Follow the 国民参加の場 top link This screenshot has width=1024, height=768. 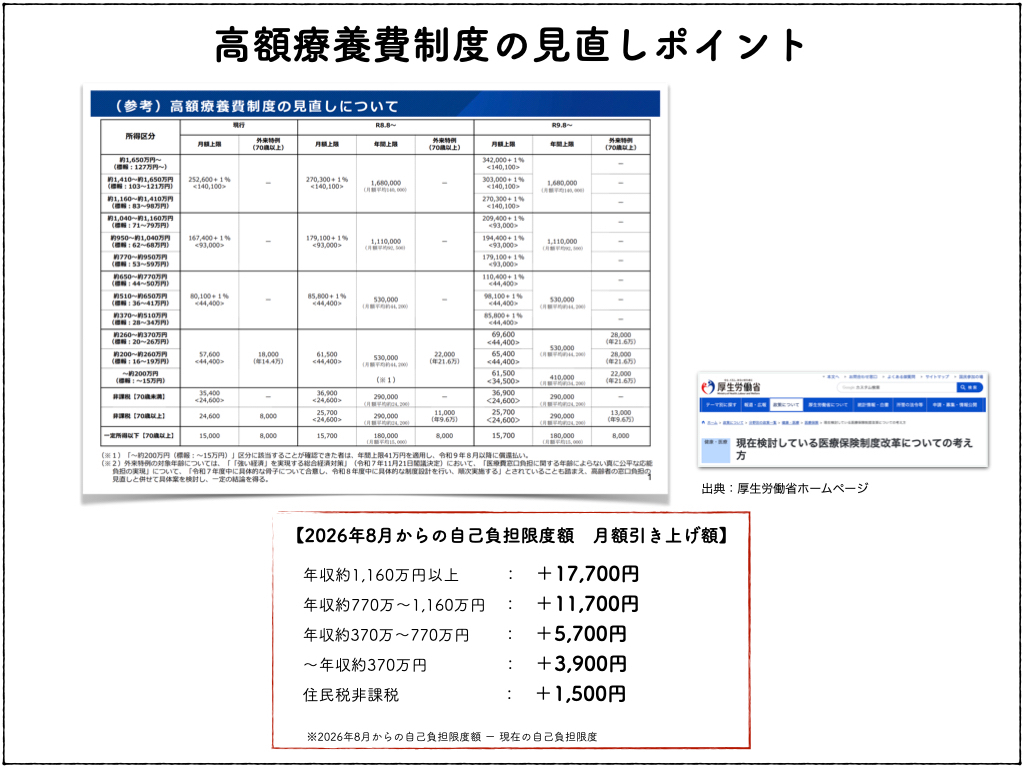coord(971,377)
